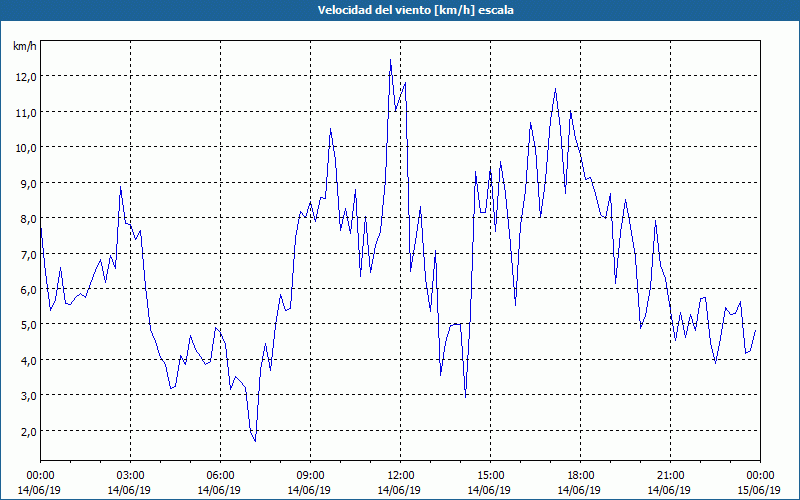Select the 5,0 y-axis value
Screen dimensions: 800x500
29,326
